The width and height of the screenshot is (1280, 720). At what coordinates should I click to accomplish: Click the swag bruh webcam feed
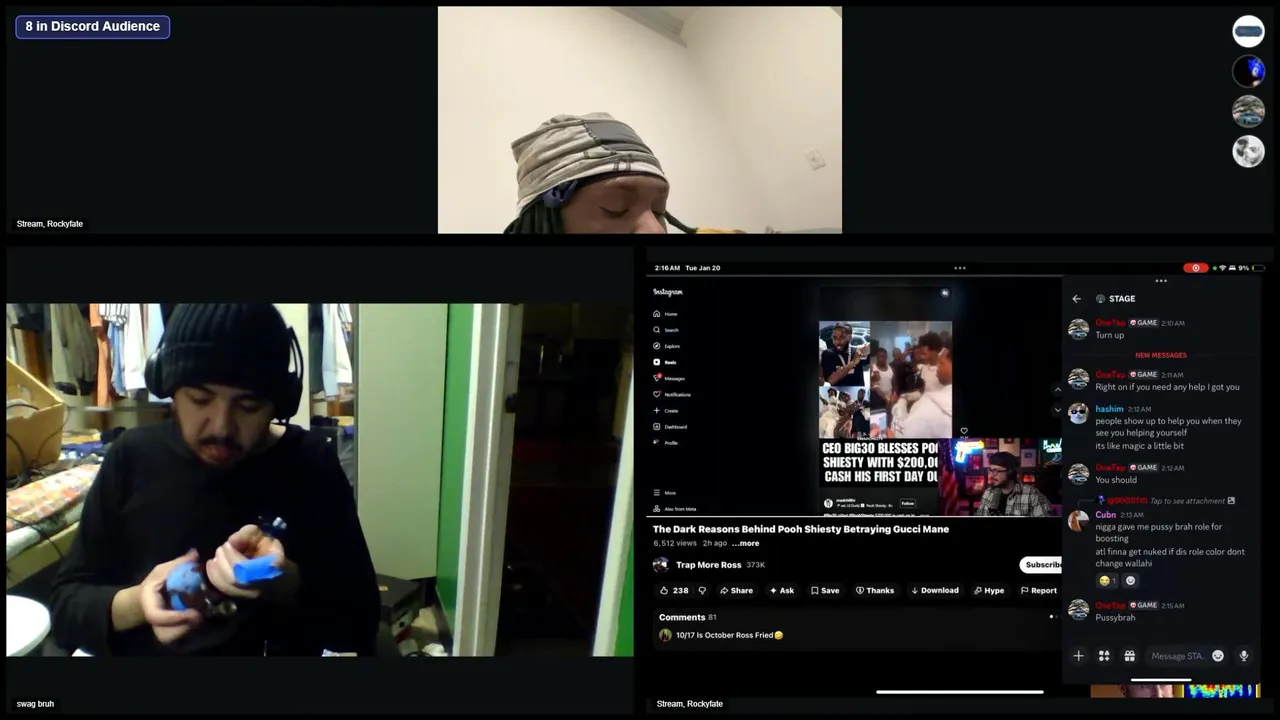coord(320,480)
